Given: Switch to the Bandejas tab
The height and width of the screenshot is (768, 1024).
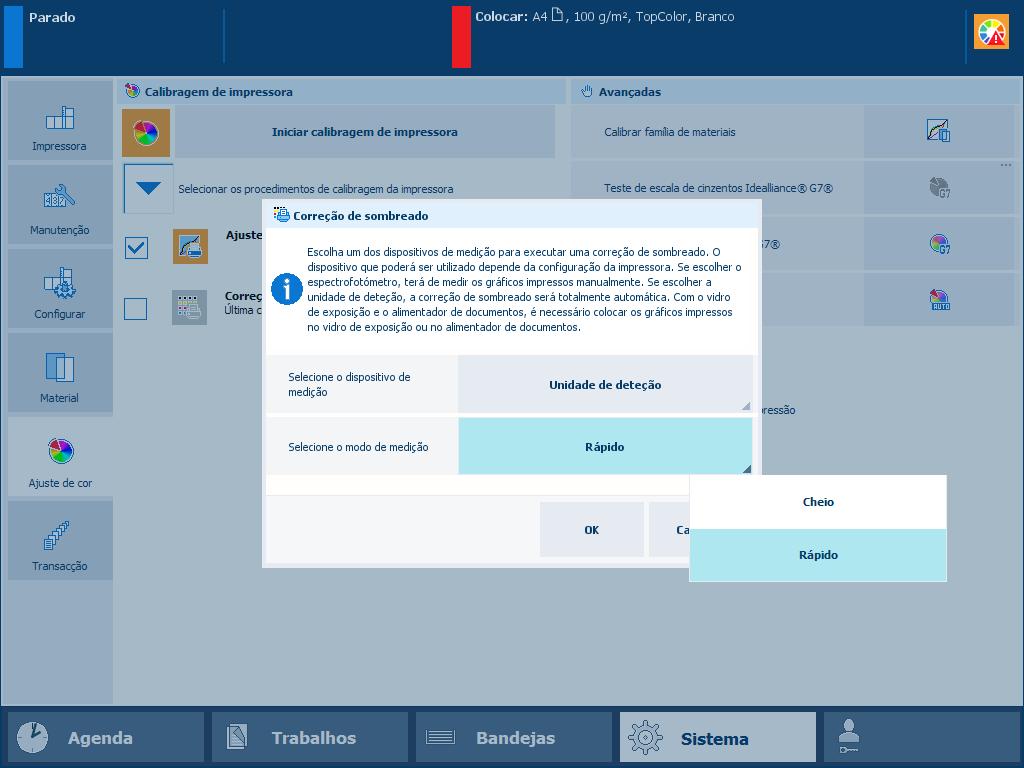Looking at the screenshot, I should click(x=513, y=738).
